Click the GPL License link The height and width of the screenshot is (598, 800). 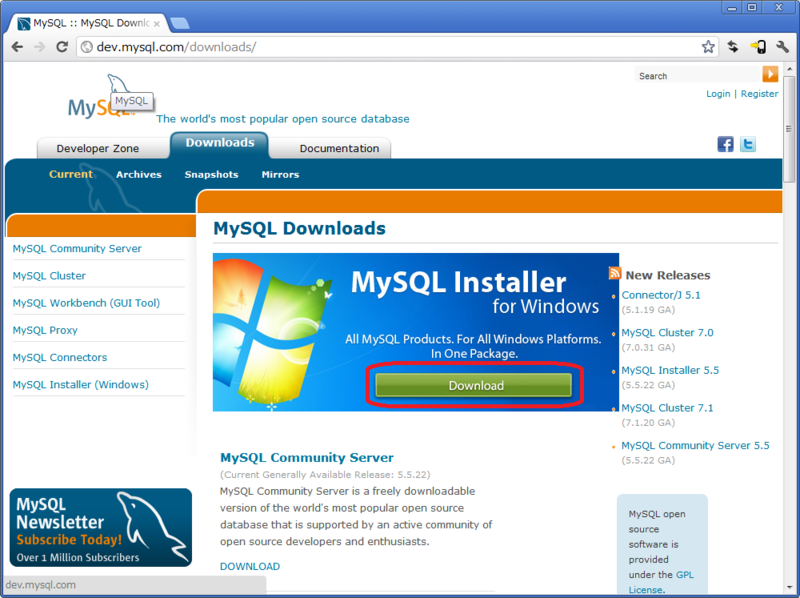pos(661,582)
